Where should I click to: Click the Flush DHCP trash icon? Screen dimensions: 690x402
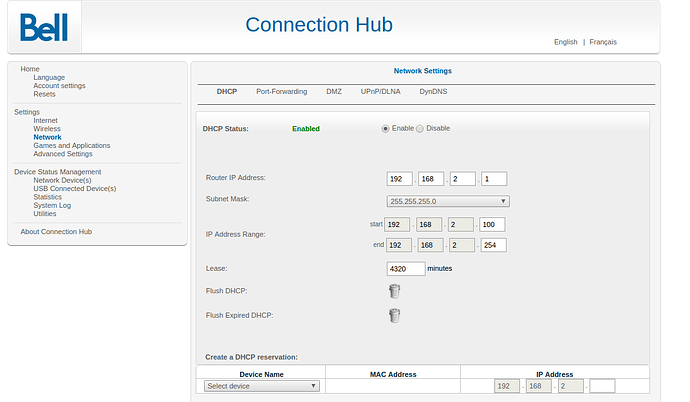pyautogui.click(x=395, y=291)
